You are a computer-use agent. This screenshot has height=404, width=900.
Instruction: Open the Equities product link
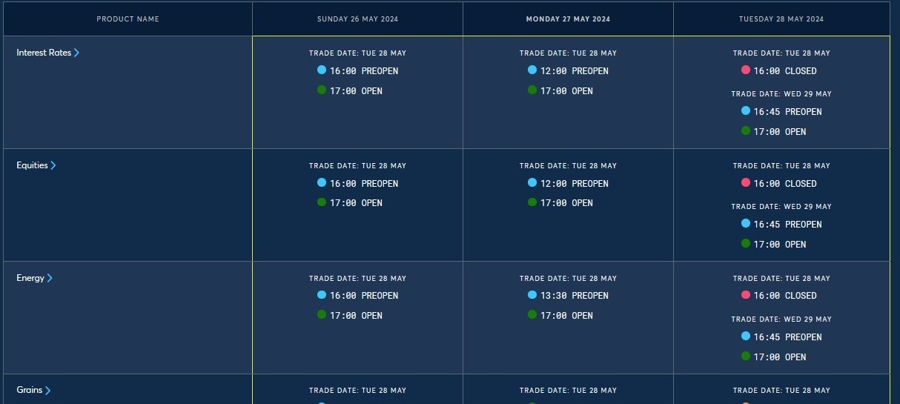tap(32, 165)
